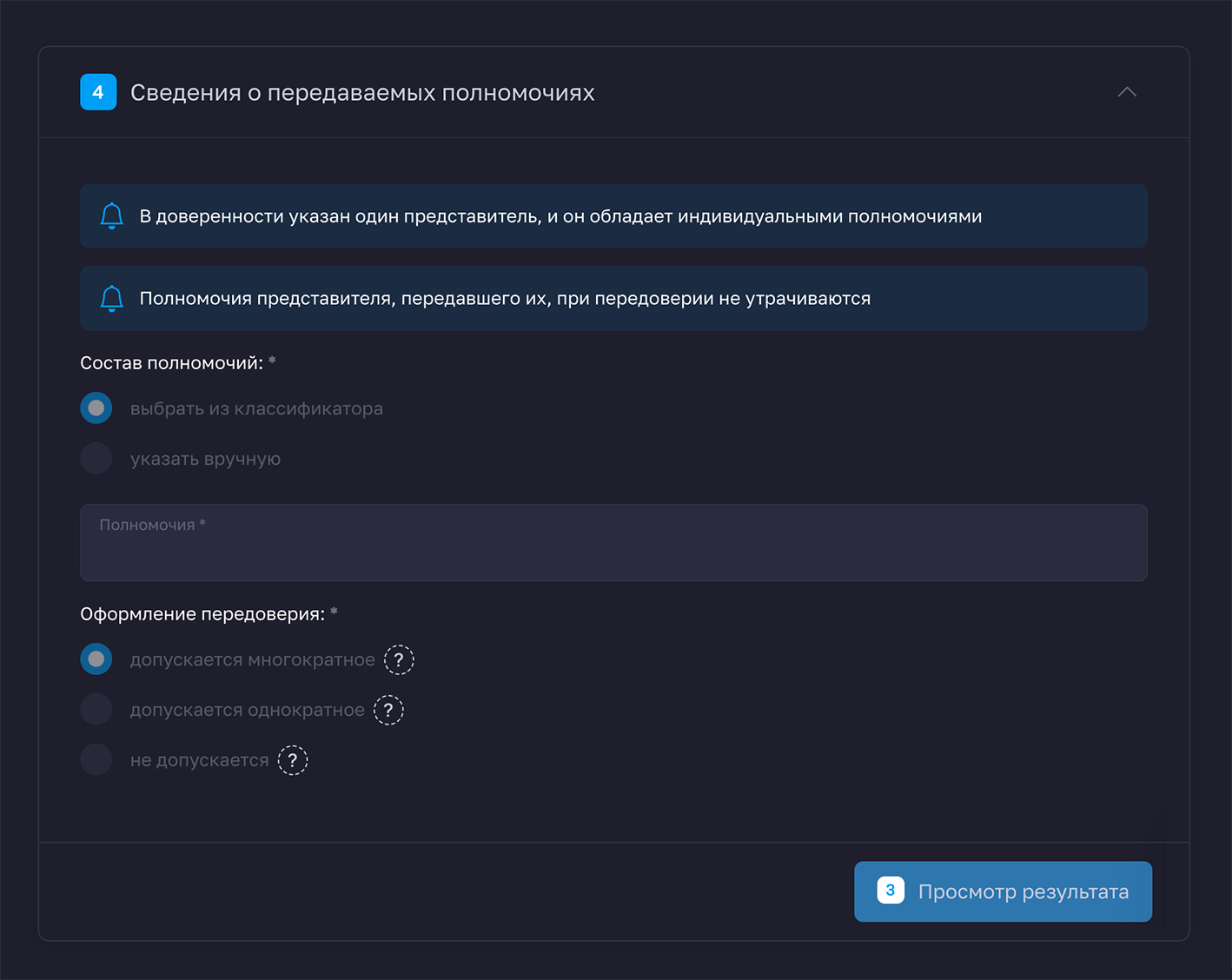
Task: Select 'допускается однократное' radio option
Action: pyautogui.click(x=96, y=709)
